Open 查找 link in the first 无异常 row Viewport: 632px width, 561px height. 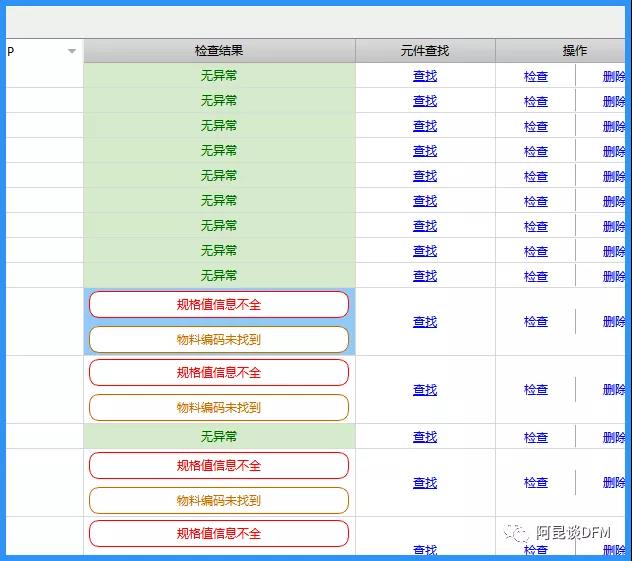pyautogui.click(x=425, y=76)
